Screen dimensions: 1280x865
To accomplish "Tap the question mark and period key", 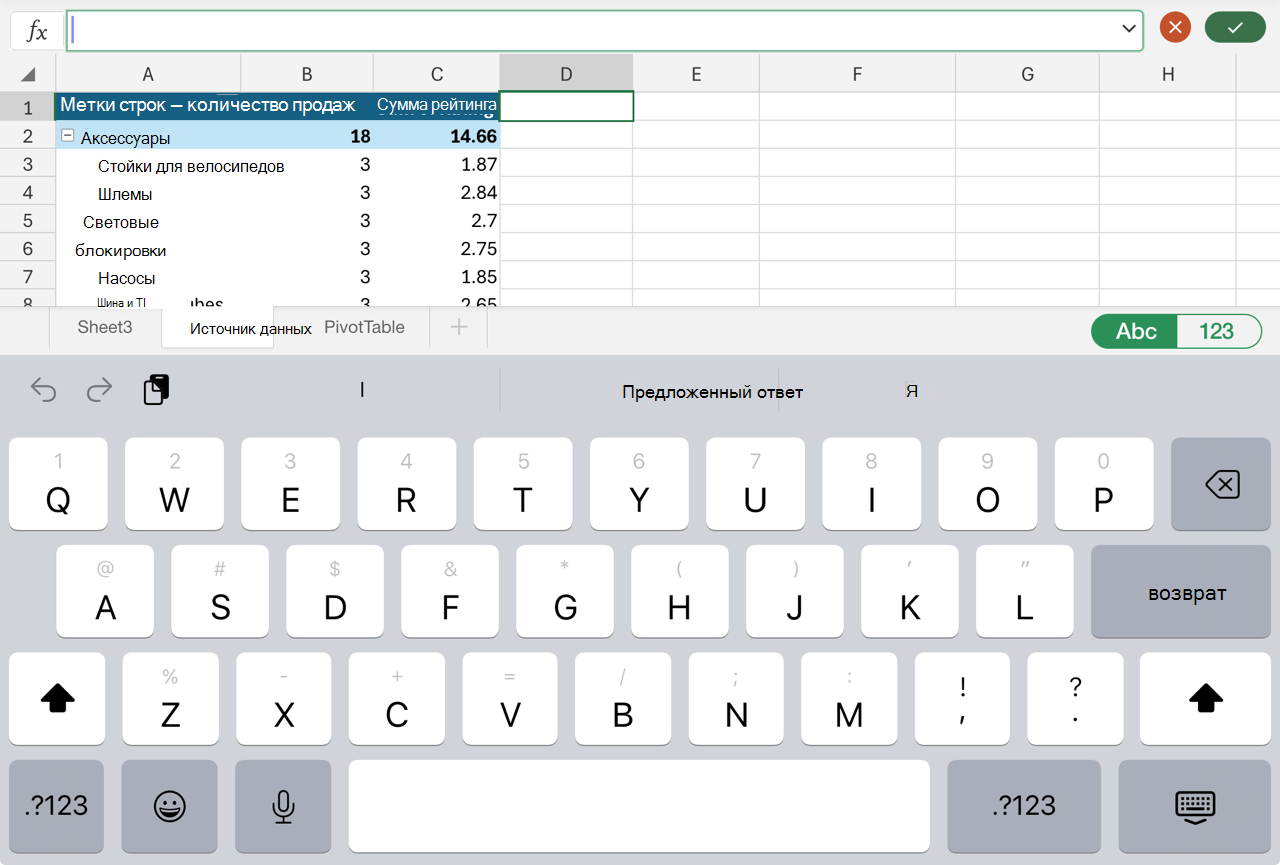I will click(1075, 699).
